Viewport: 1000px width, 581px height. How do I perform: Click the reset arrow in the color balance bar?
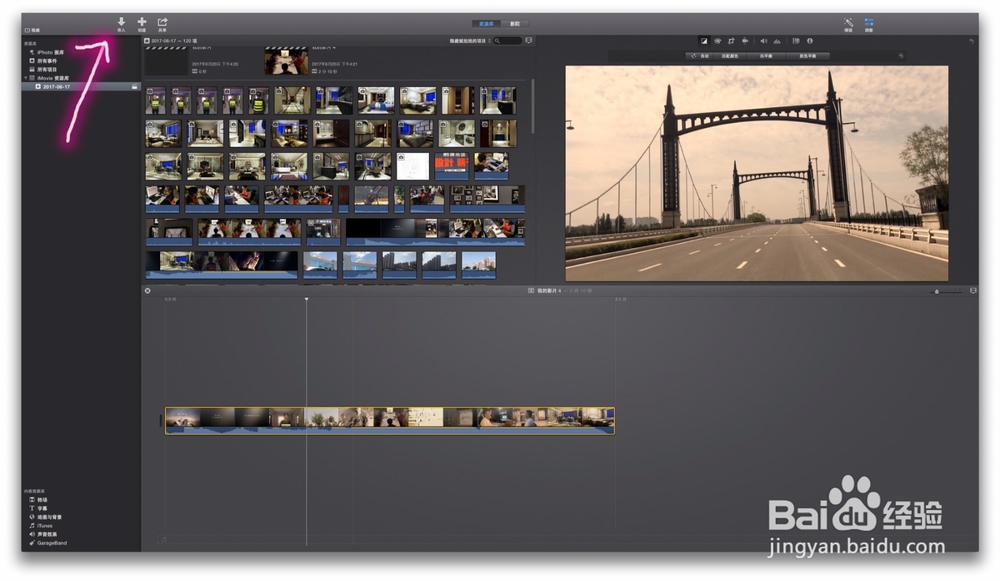click(901, 56)
